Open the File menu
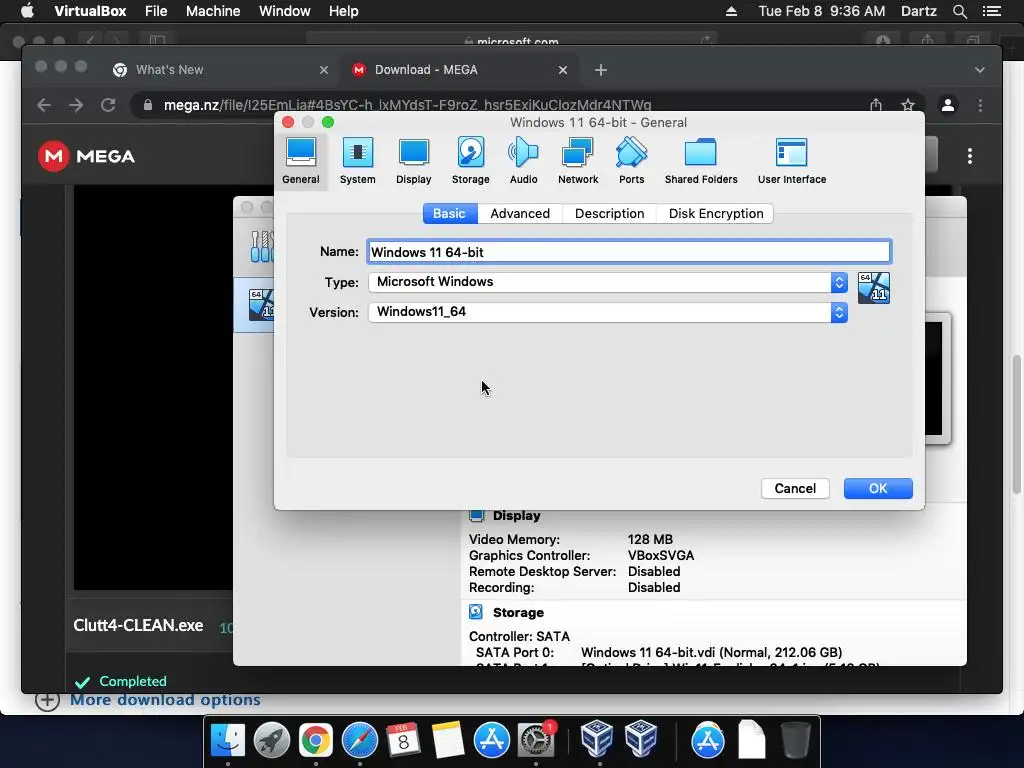1024x768 pixels. click(156, 11)
